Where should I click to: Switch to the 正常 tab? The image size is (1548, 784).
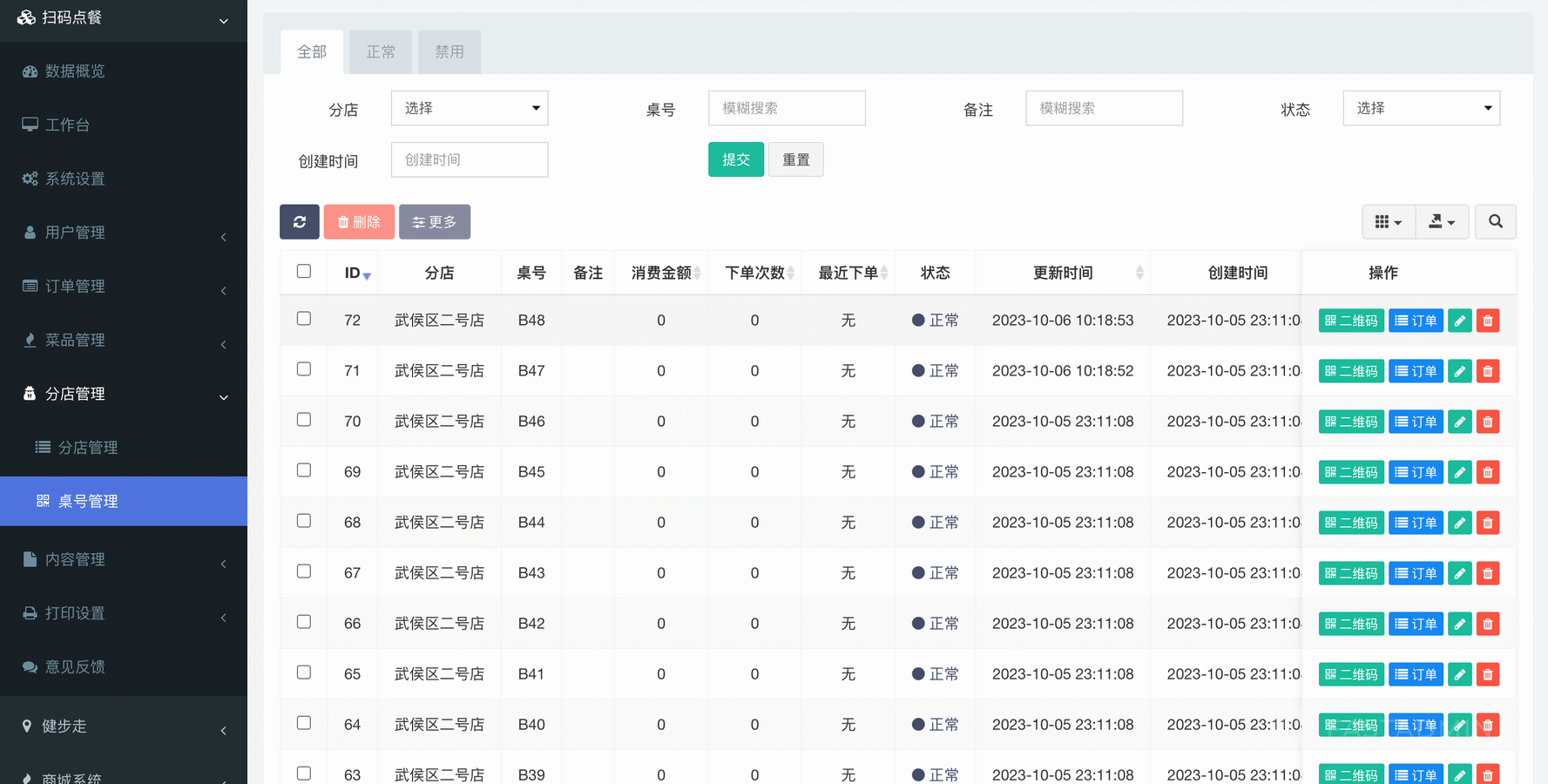coord(381,52)
